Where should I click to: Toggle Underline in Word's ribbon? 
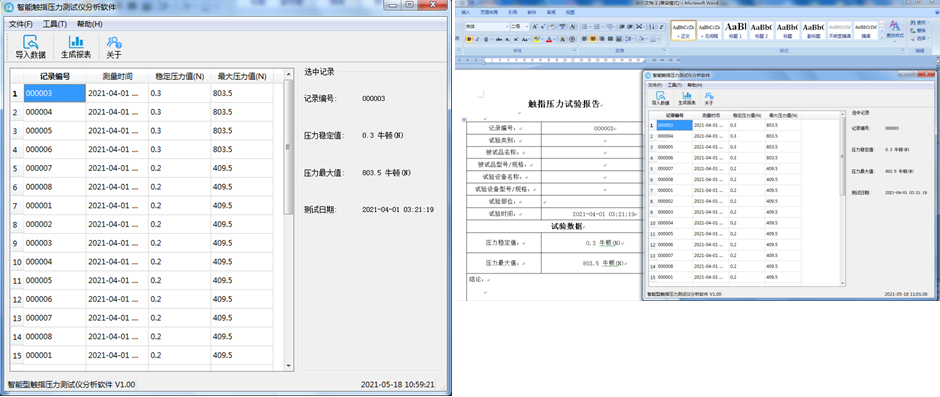coord(486,40)
